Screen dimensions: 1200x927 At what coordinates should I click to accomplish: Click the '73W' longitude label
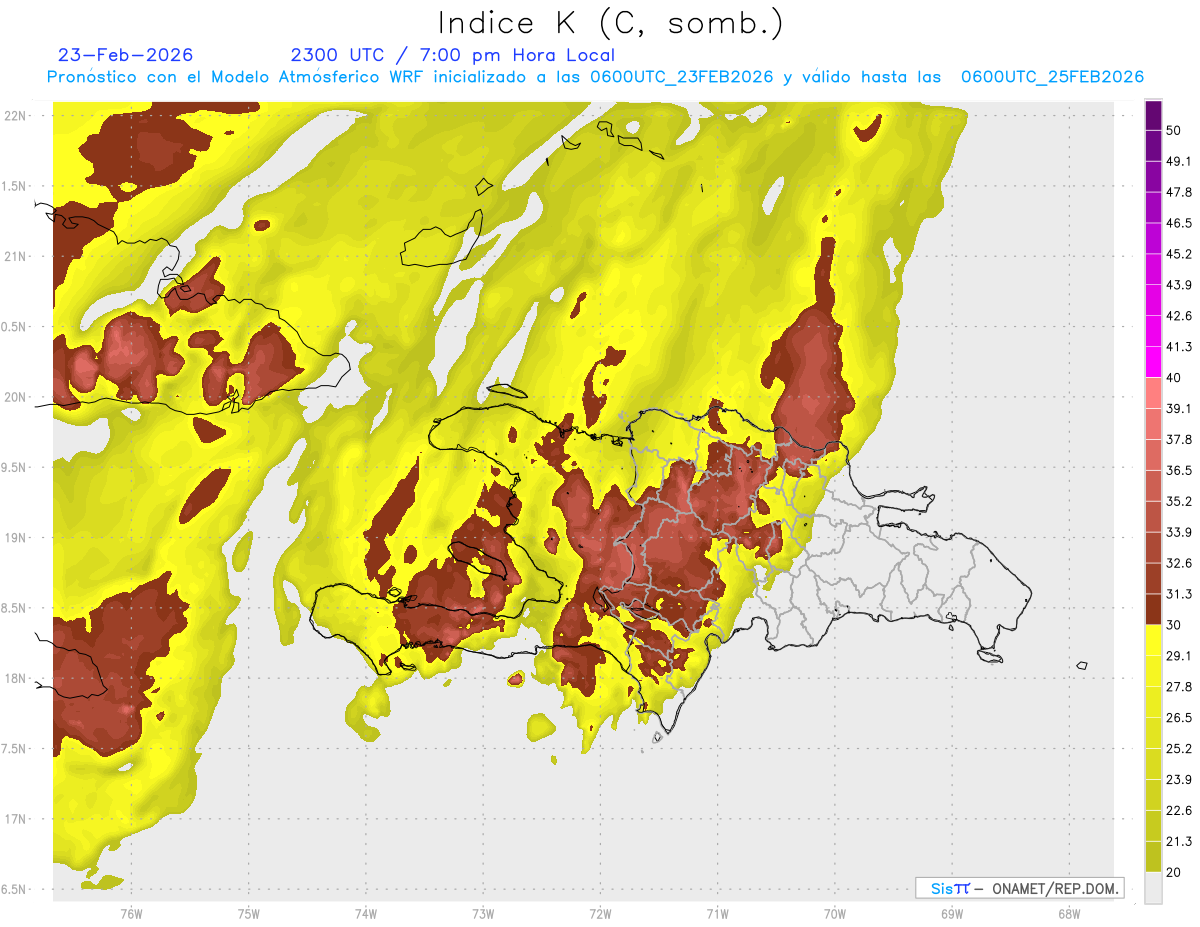click(483, 914)
